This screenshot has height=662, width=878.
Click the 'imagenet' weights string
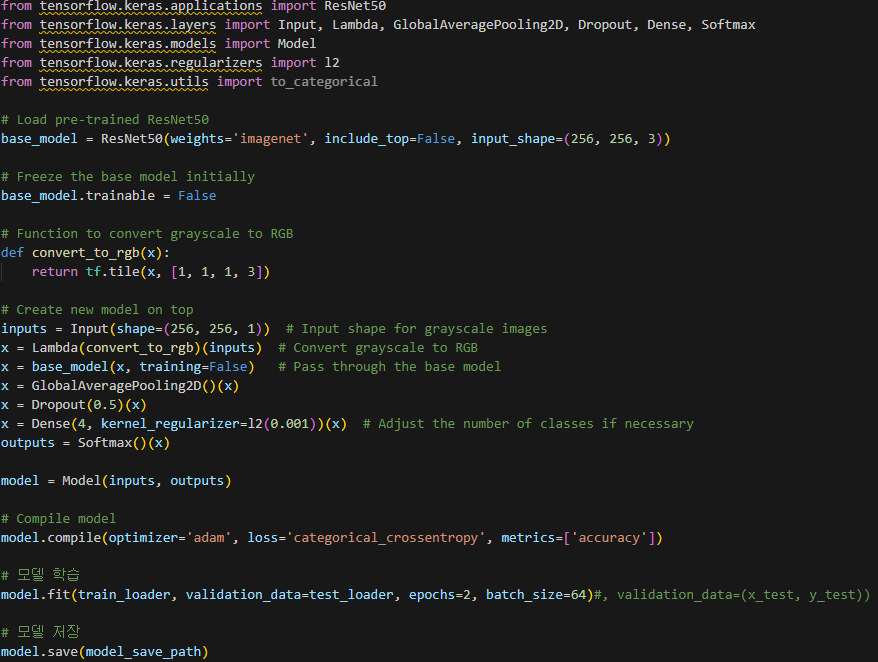click(x=270, y=139)
